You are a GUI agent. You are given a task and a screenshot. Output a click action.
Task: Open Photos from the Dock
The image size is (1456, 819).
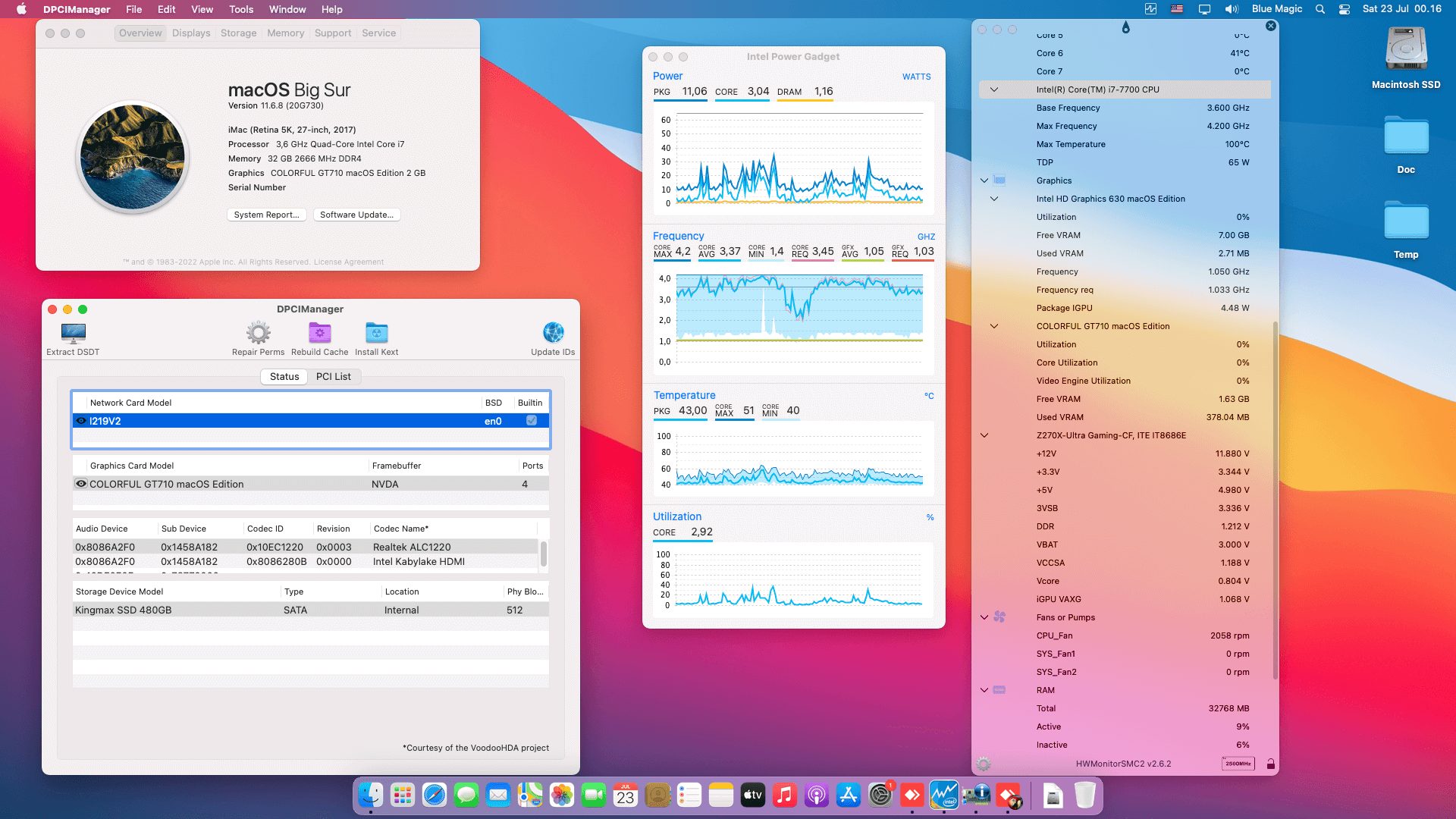pos(562,795)
